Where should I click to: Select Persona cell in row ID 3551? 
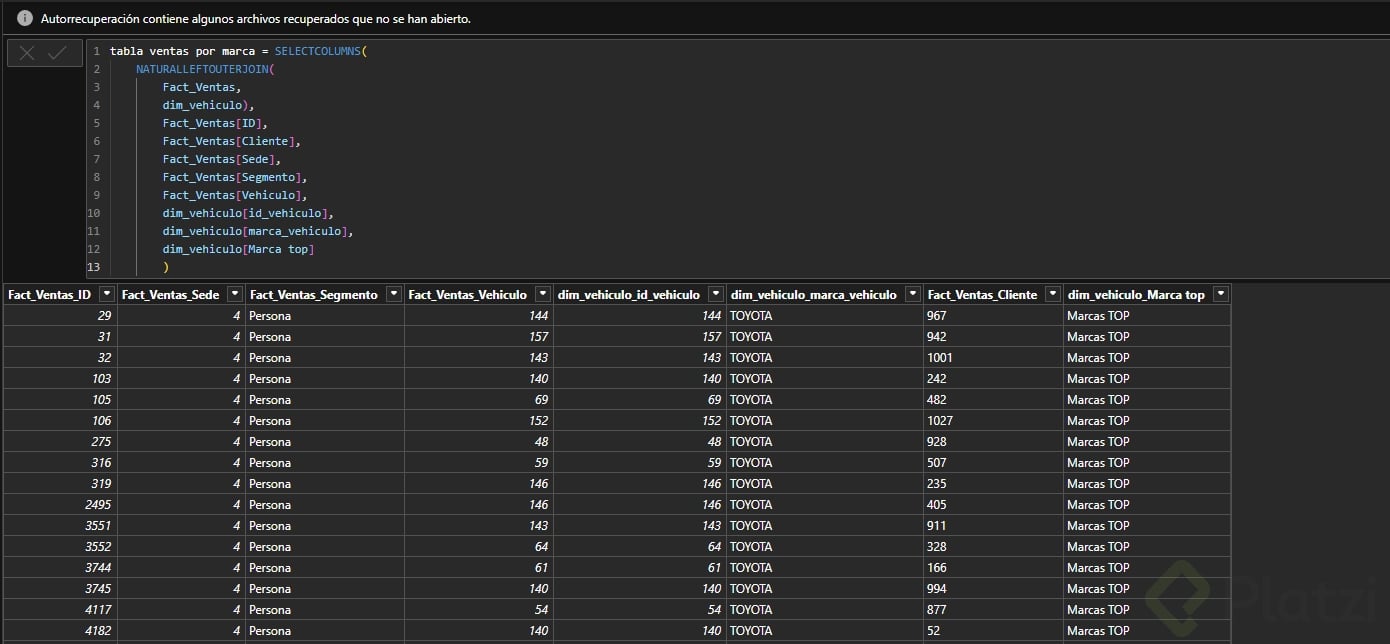coord(325,525)
